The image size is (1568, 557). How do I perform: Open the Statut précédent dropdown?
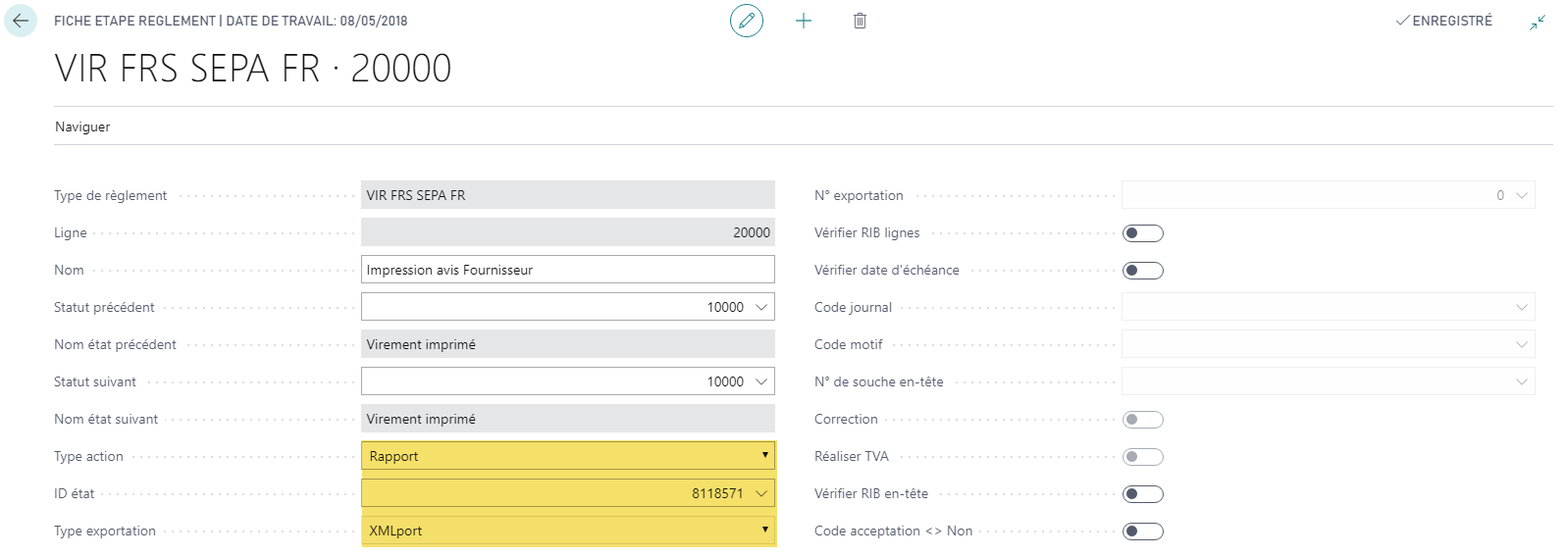point(760,307)
